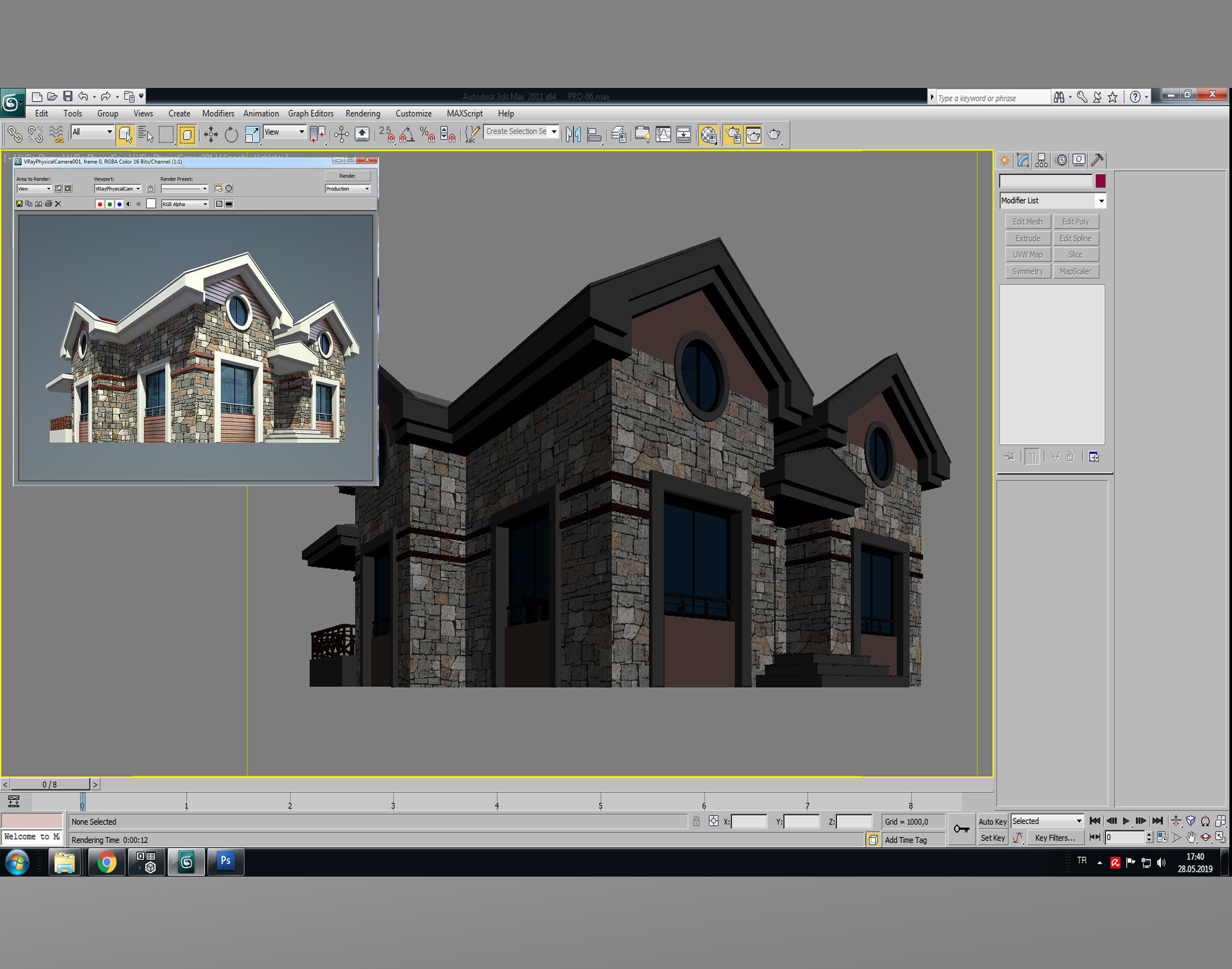Open the Customize menu
This screenshot has height=969, width=1232.
pyautogui.click(x=414, y=113)
